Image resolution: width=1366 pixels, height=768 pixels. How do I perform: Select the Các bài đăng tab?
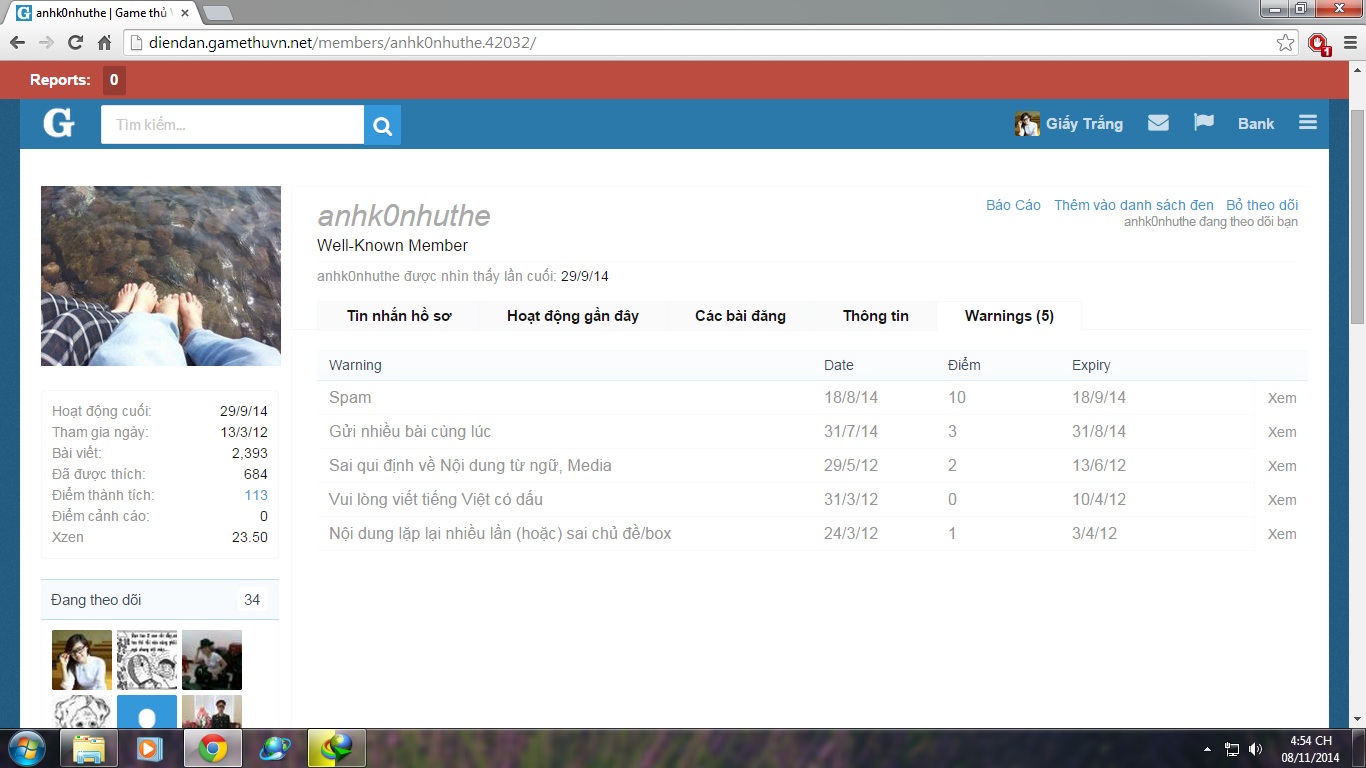(740, 316)
